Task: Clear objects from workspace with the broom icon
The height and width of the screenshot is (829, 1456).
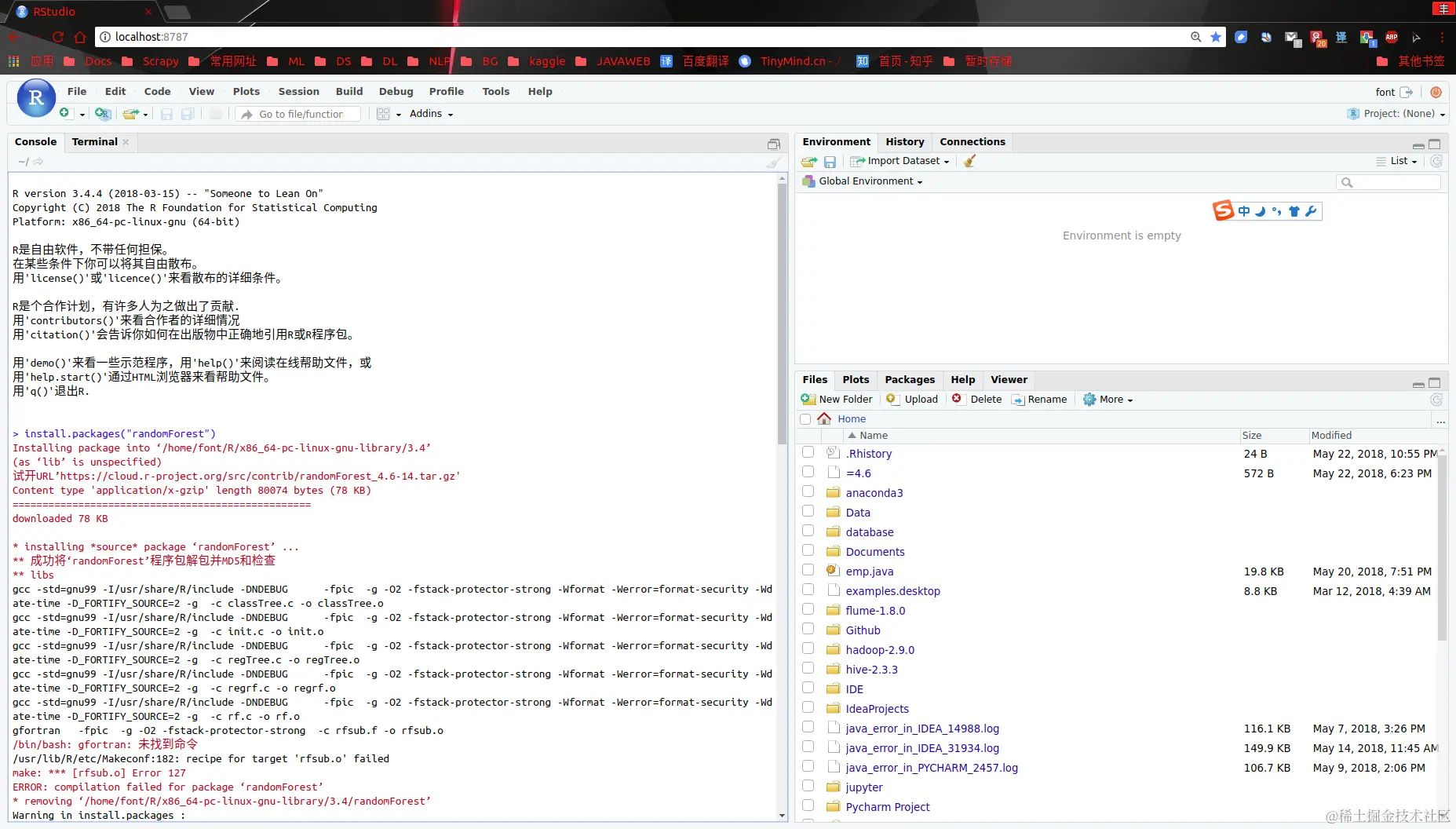Action: (x=969, y=161)
